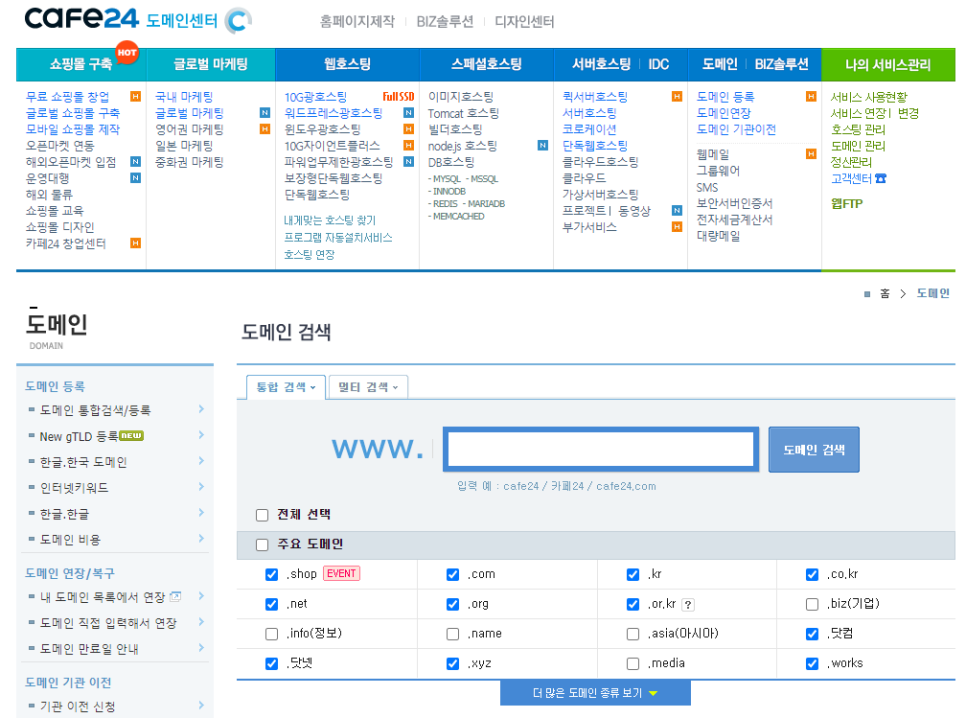Click the new badge on New gTLD 등록
This screenshot has width=966, height=718.
point(131,436)
